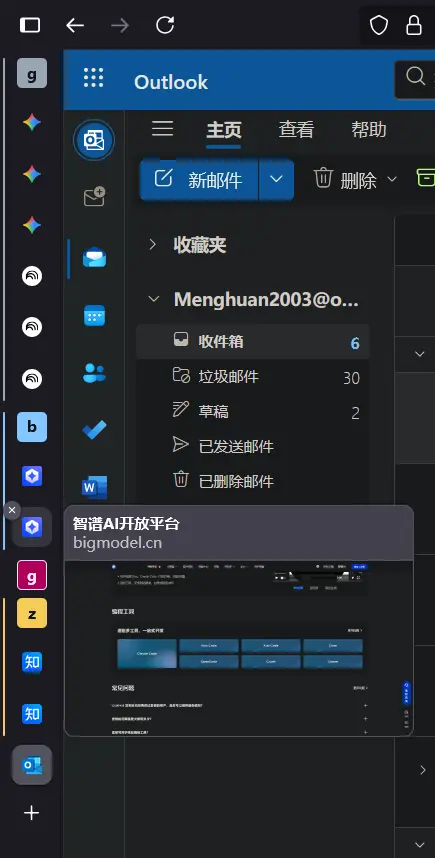The image size is (435, 858).
Task: Switch to the 主页 ribbon tab
Action: pyautogui.click(x=224, y=130)
